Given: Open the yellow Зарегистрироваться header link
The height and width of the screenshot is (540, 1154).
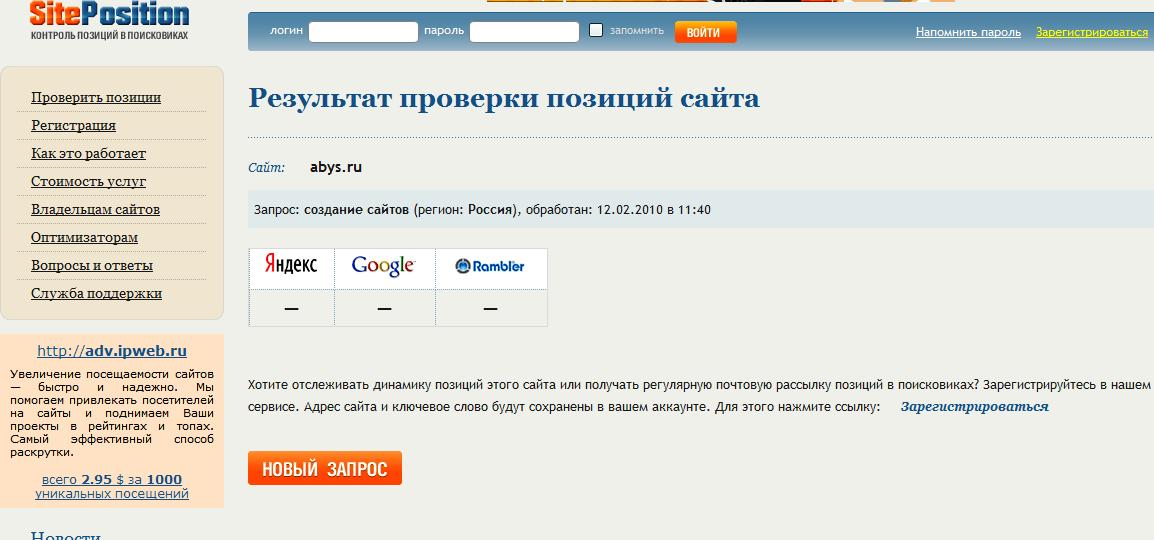Looking at the screenshot, I should pyautogui.click(x=1091, y=32).
